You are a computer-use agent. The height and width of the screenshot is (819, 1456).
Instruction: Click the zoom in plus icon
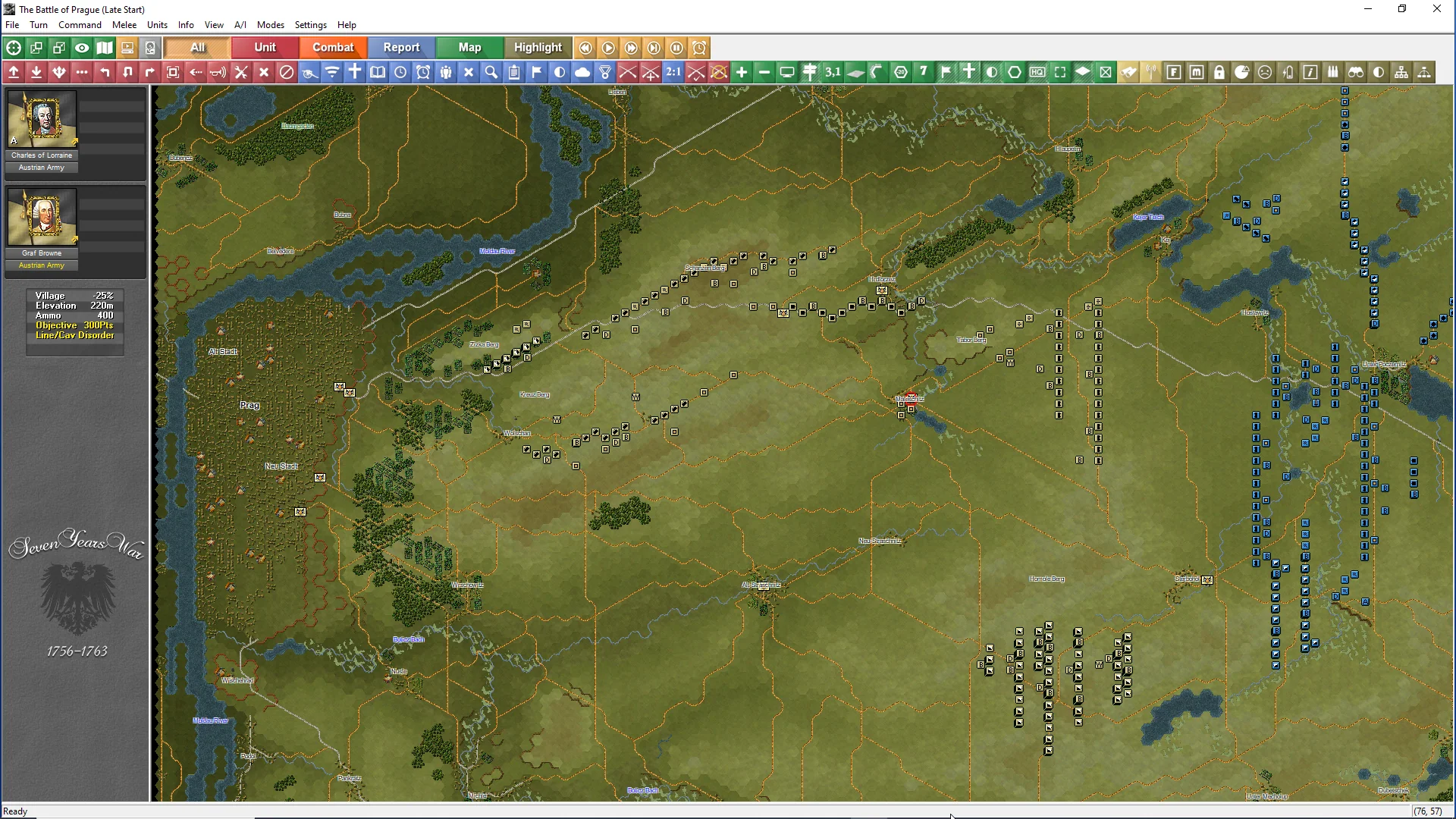(742, 72)
